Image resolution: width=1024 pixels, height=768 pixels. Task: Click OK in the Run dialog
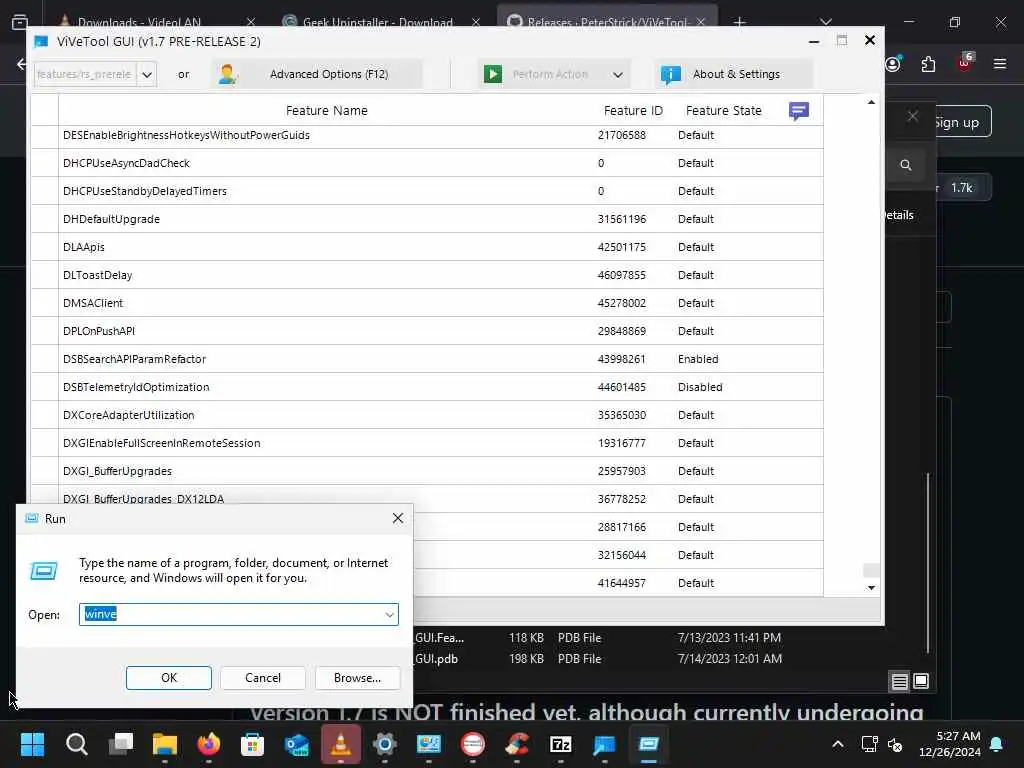168,678
